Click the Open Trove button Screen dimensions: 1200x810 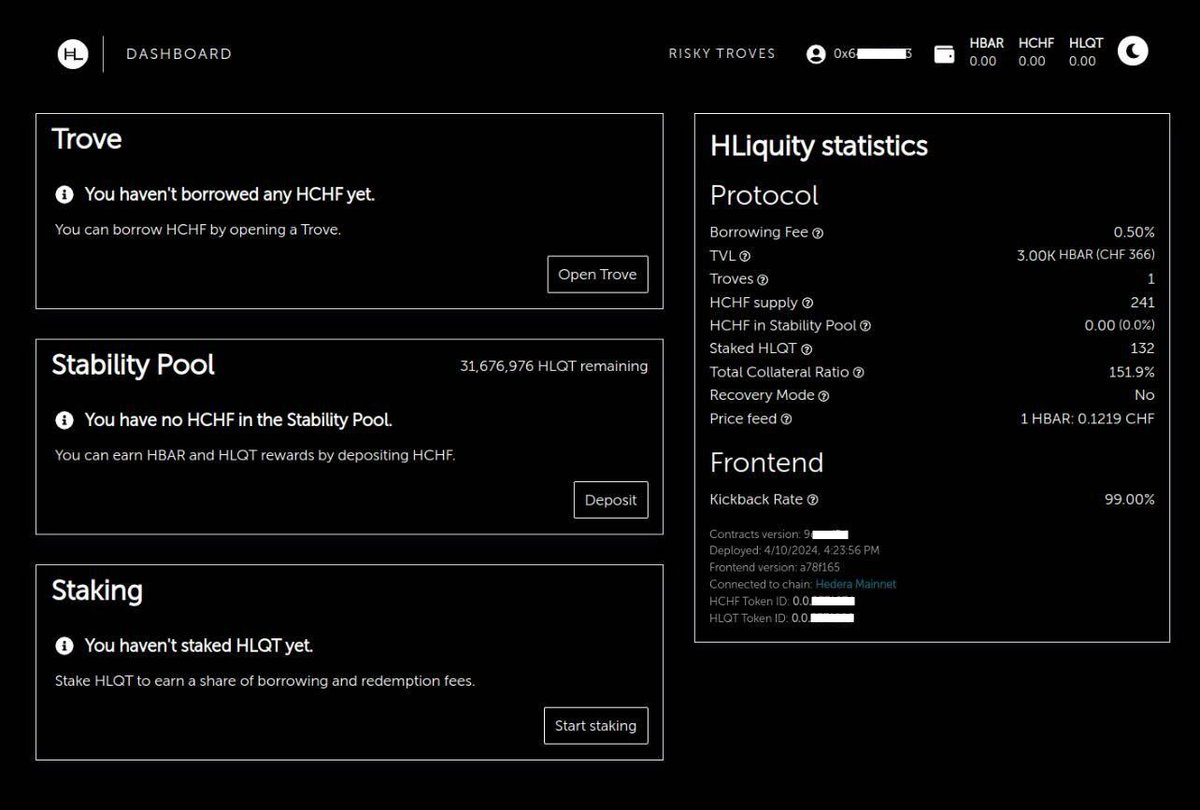click(x=598, y=275)
